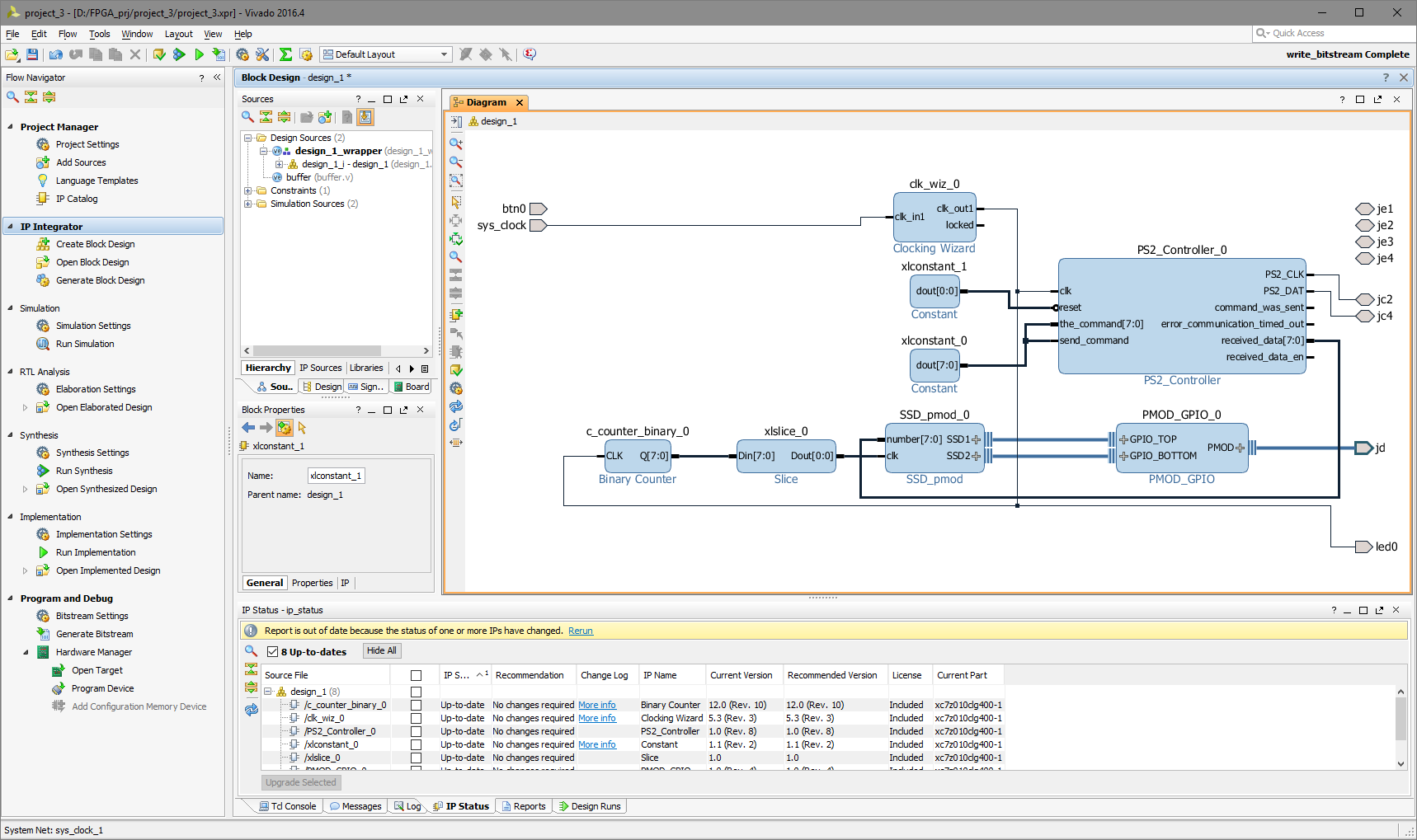This screenshot has height=840, width=1417.
Task: Collapse design_1 (8) in IP Status tree
Action: click(x=268, y=692)
